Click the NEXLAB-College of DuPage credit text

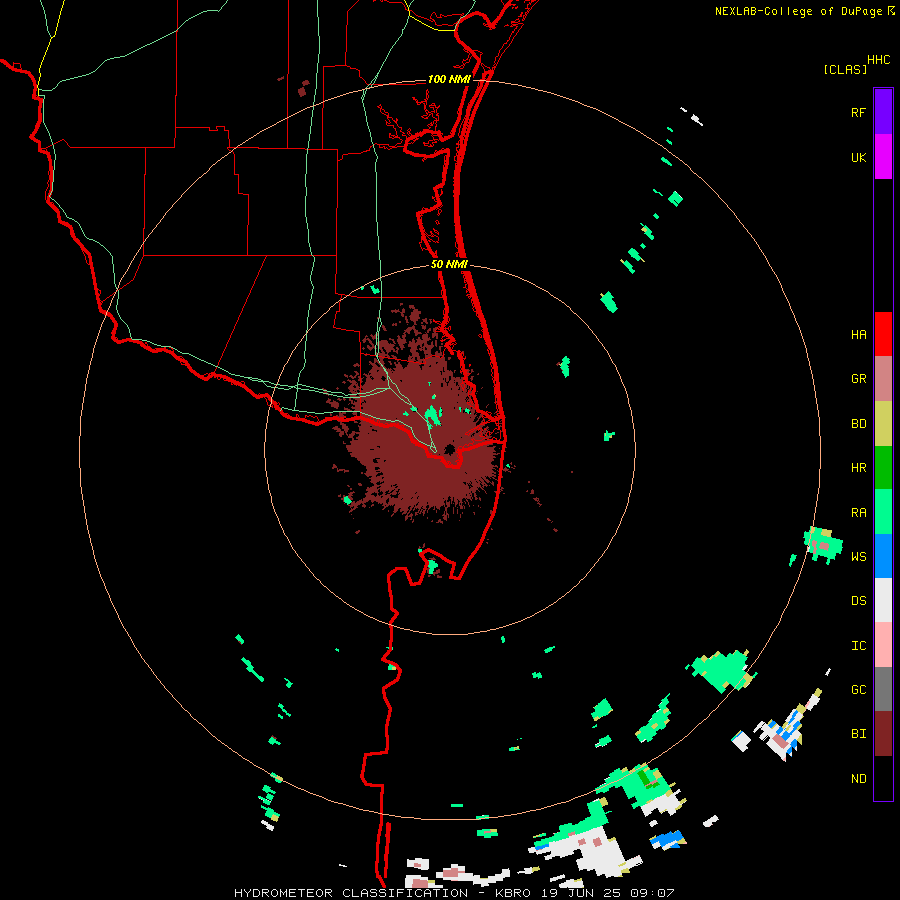click(x=798, y=11)
